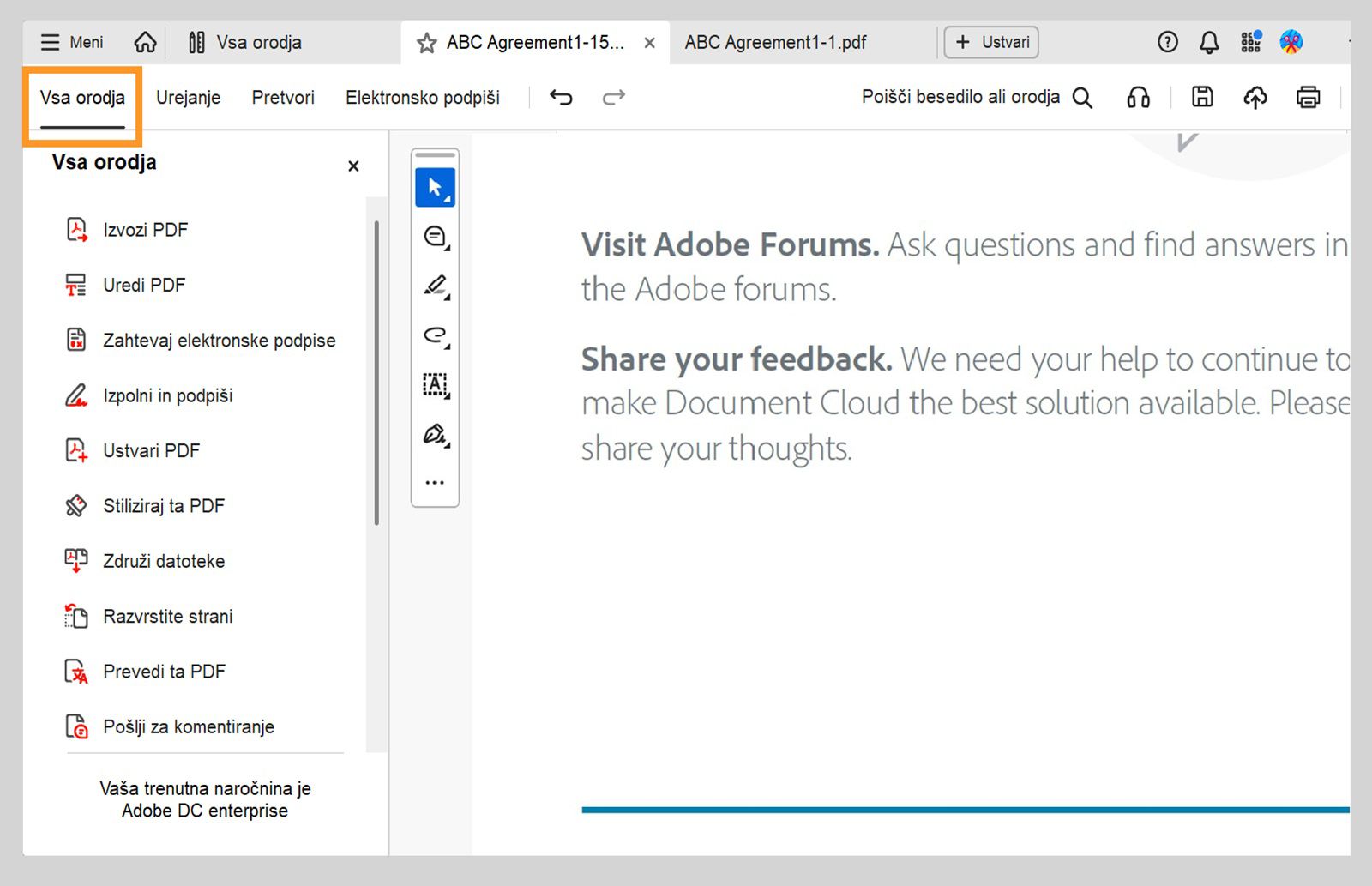Activate the add text box tool

tap(436, 384)
